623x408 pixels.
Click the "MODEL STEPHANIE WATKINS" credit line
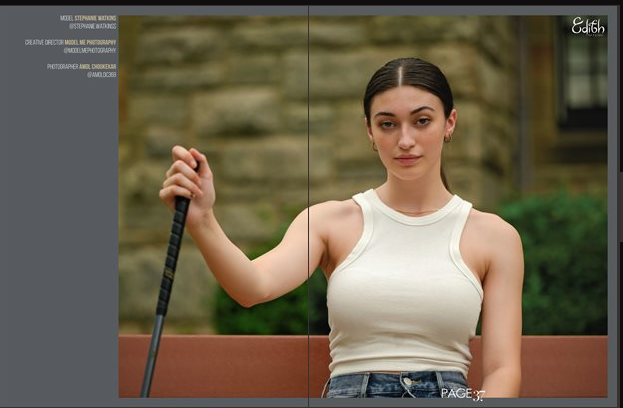pos(88,18)
